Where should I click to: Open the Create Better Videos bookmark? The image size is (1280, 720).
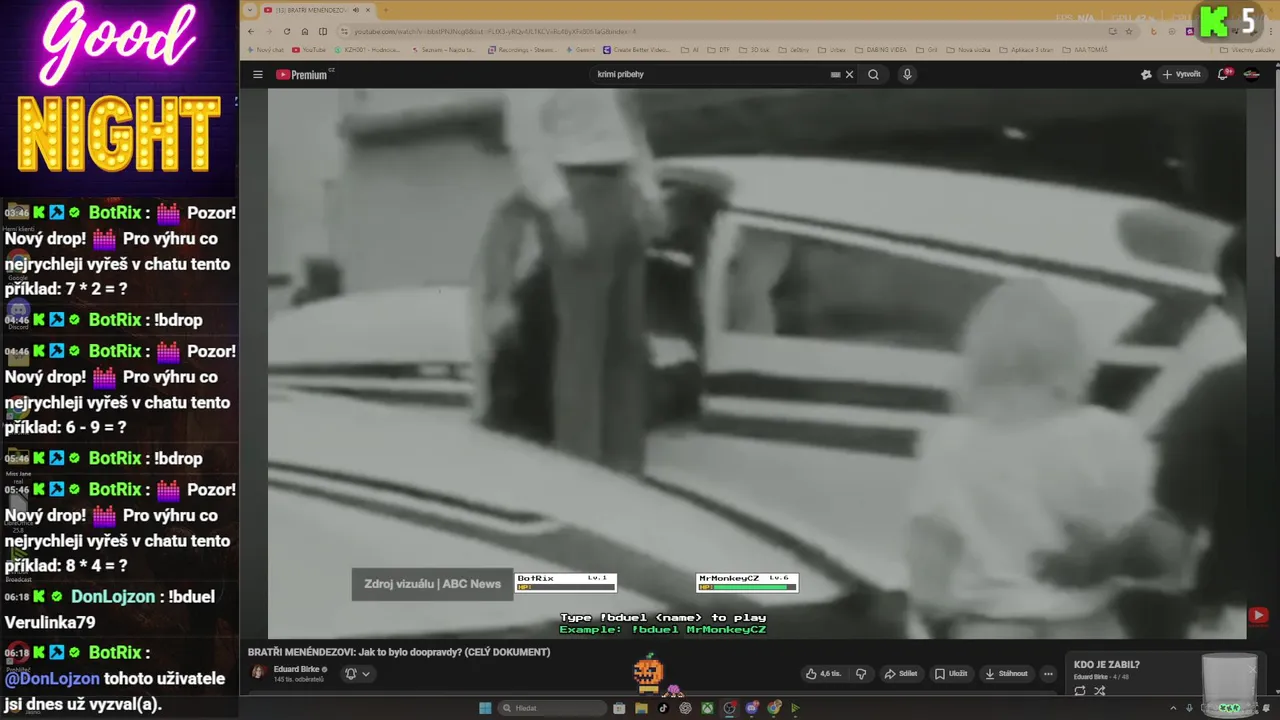(x=636, y=49)
